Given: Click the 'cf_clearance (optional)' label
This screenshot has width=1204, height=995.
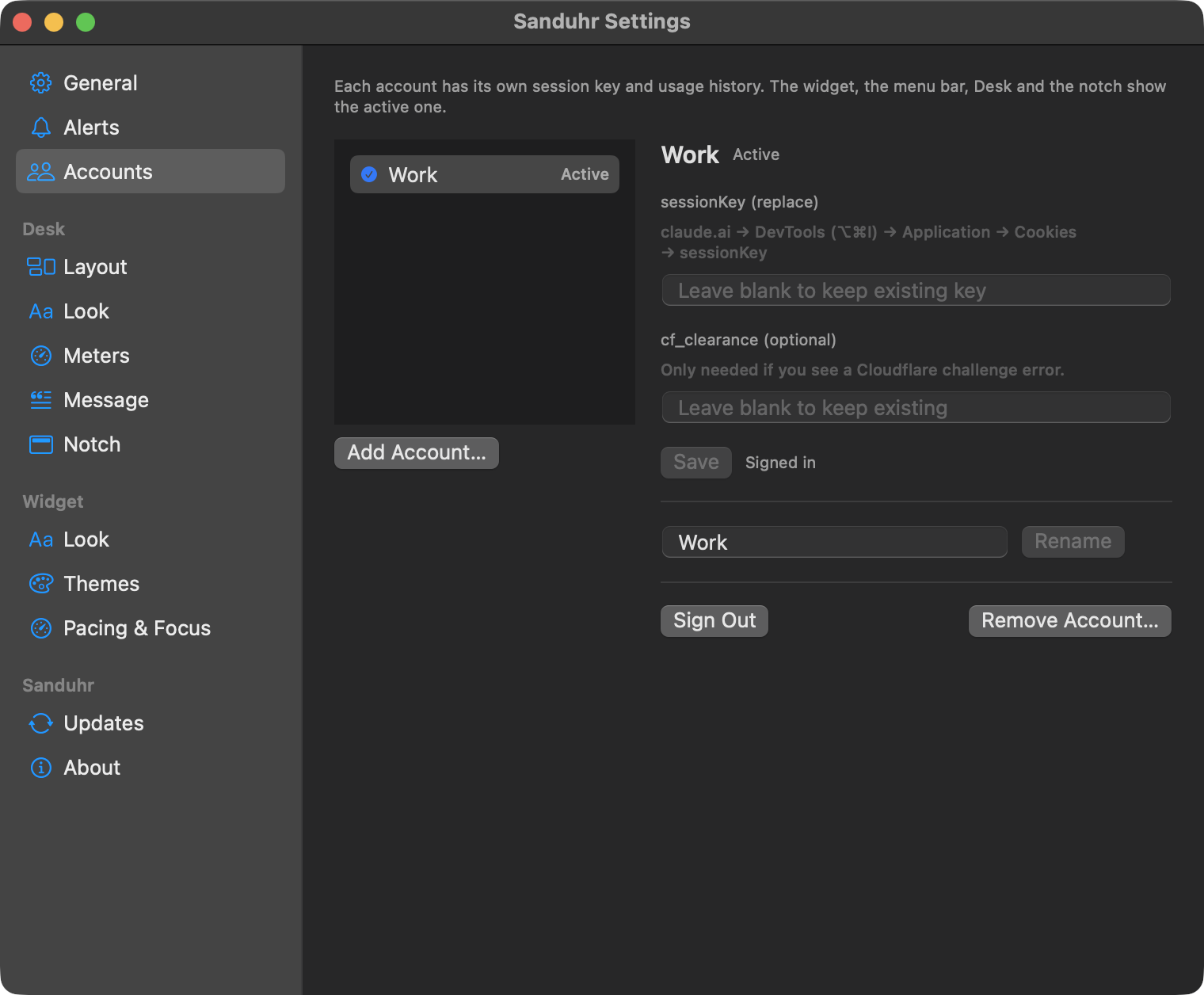Looking at the screenshot, I should click(749, 340).
